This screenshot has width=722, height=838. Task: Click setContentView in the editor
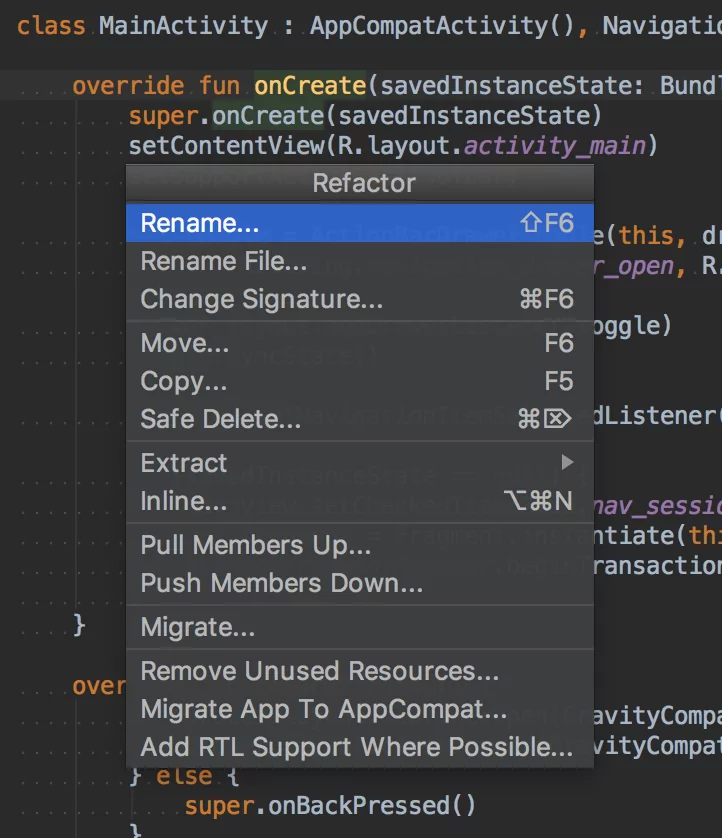coord(227,146)
